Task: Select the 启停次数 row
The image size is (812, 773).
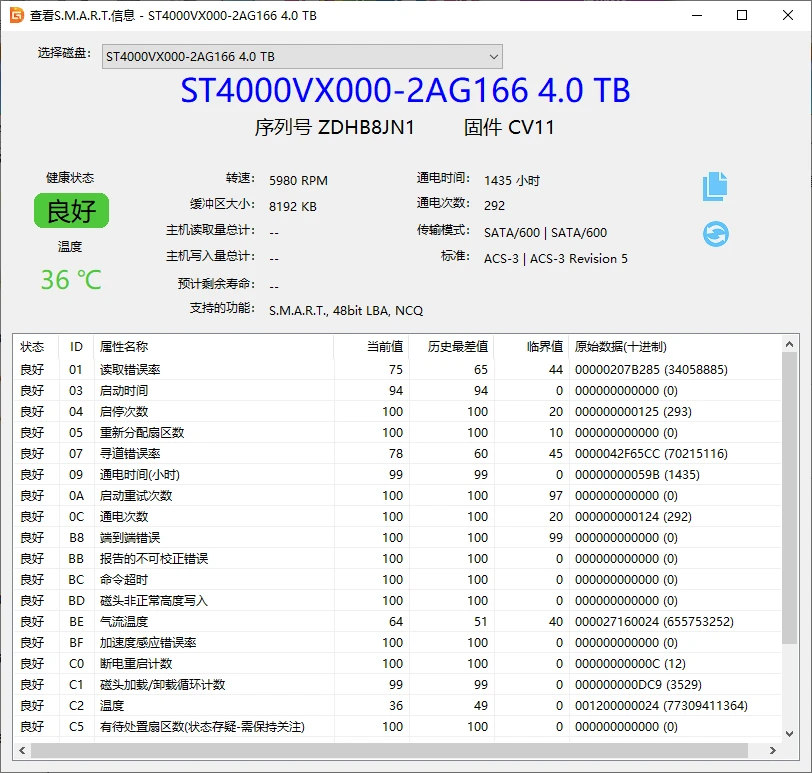Action: (x=397, y=412)
